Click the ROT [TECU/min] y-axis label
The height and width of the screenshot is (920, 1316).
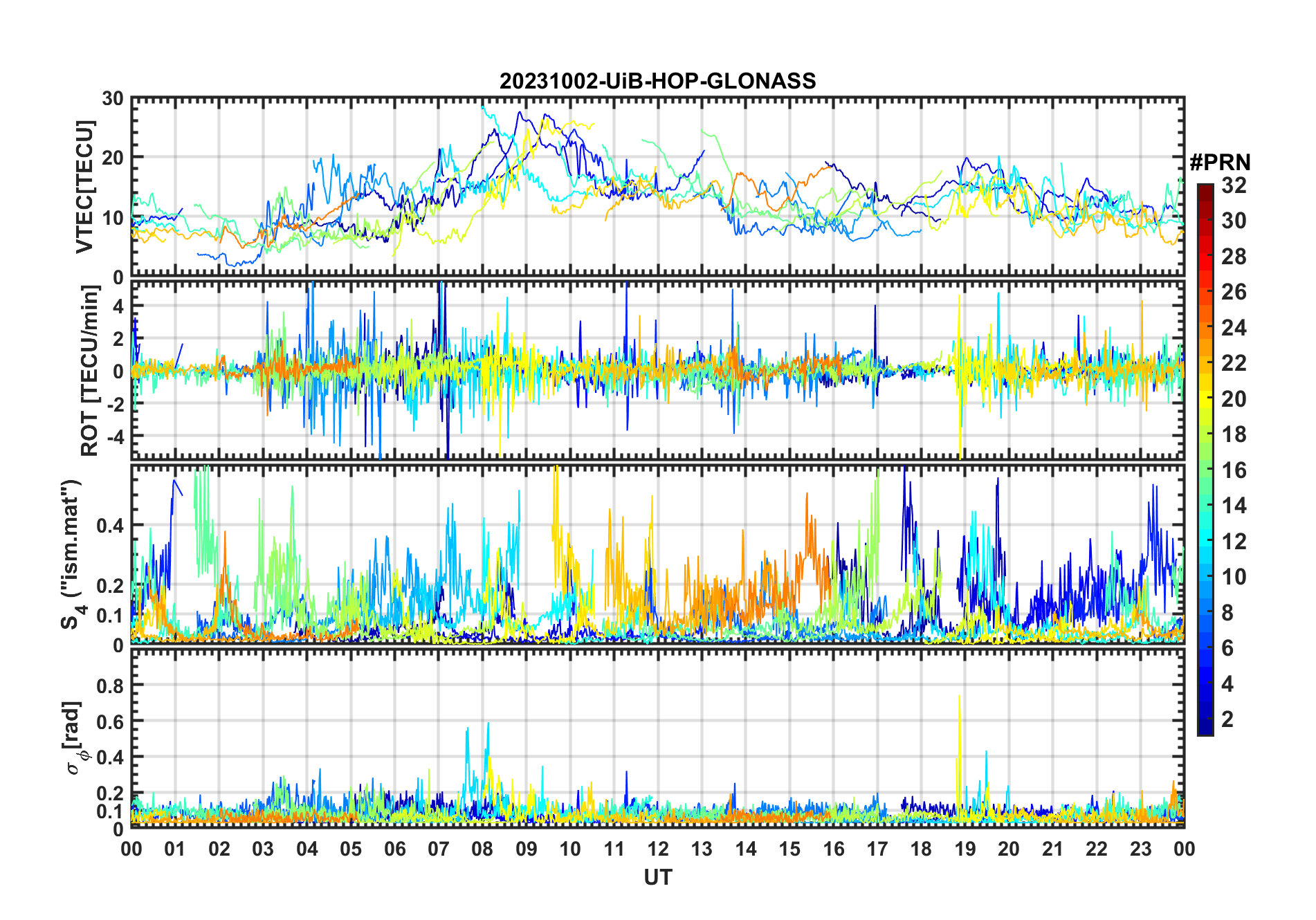(90, 370)
